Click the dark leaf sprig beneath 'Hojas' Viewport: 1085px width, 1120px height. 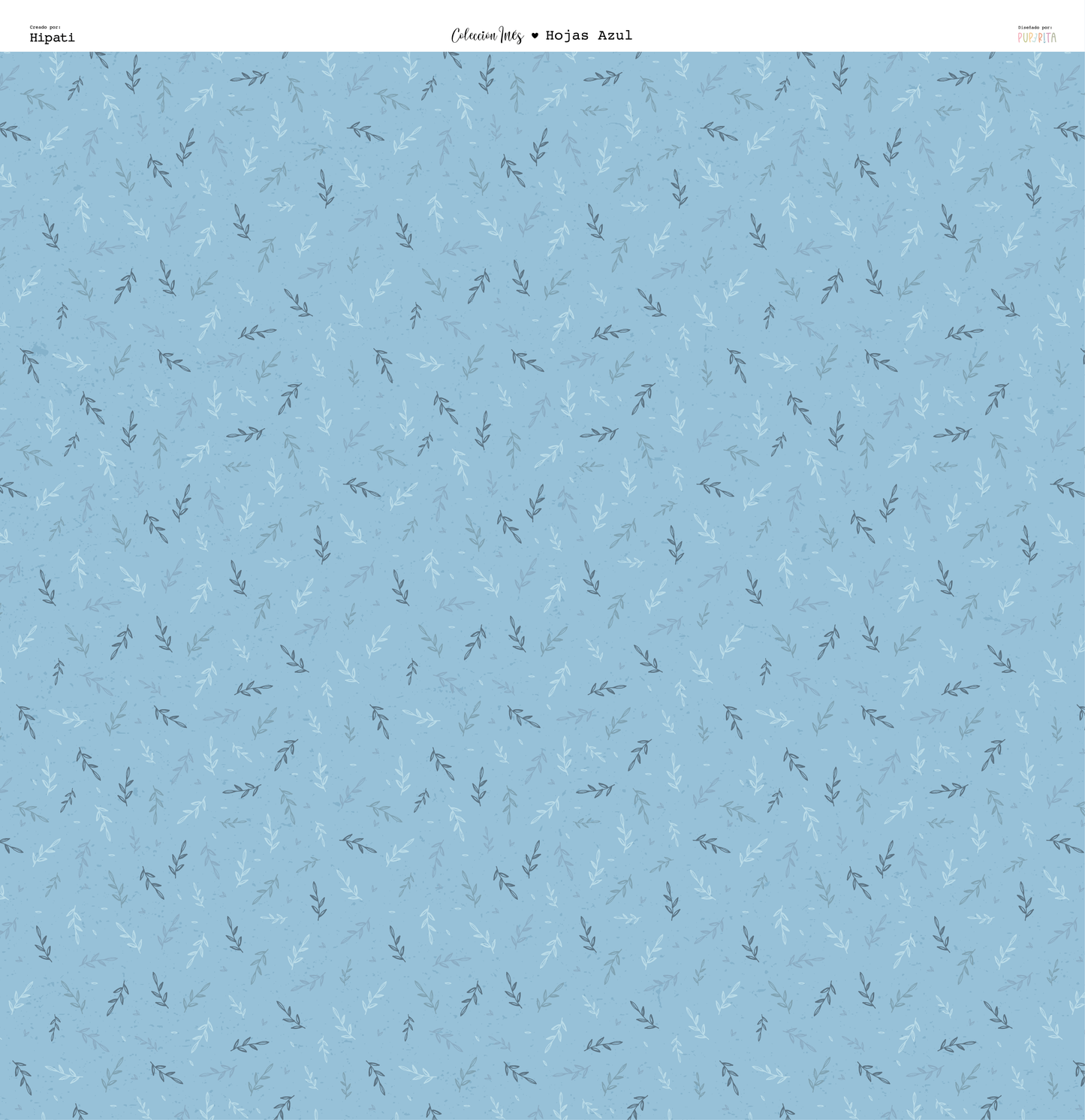(x=602, y=78)
